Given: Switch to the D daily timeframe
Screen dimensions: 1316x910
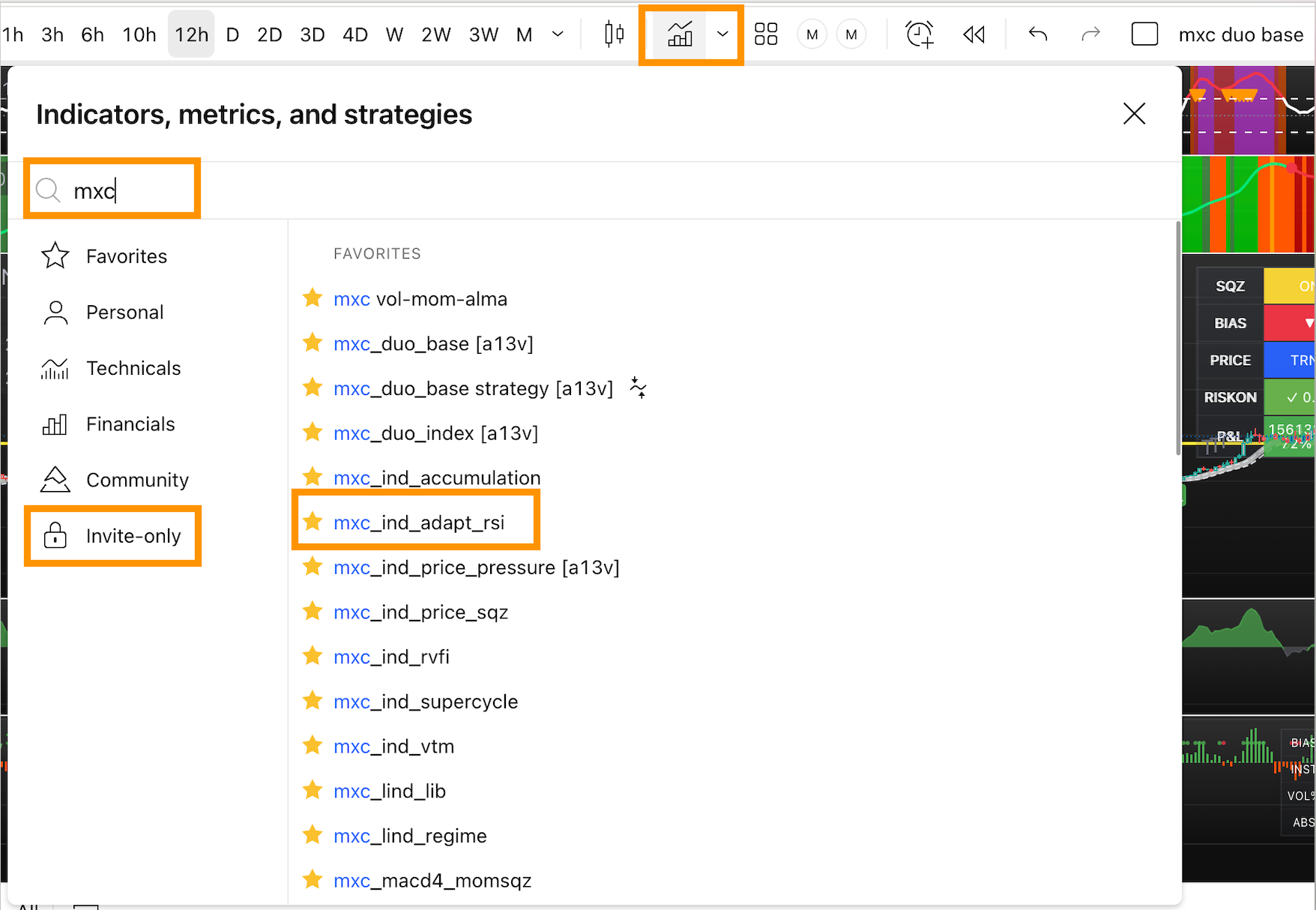Looking at the screenshot, I should click(232, 34).
